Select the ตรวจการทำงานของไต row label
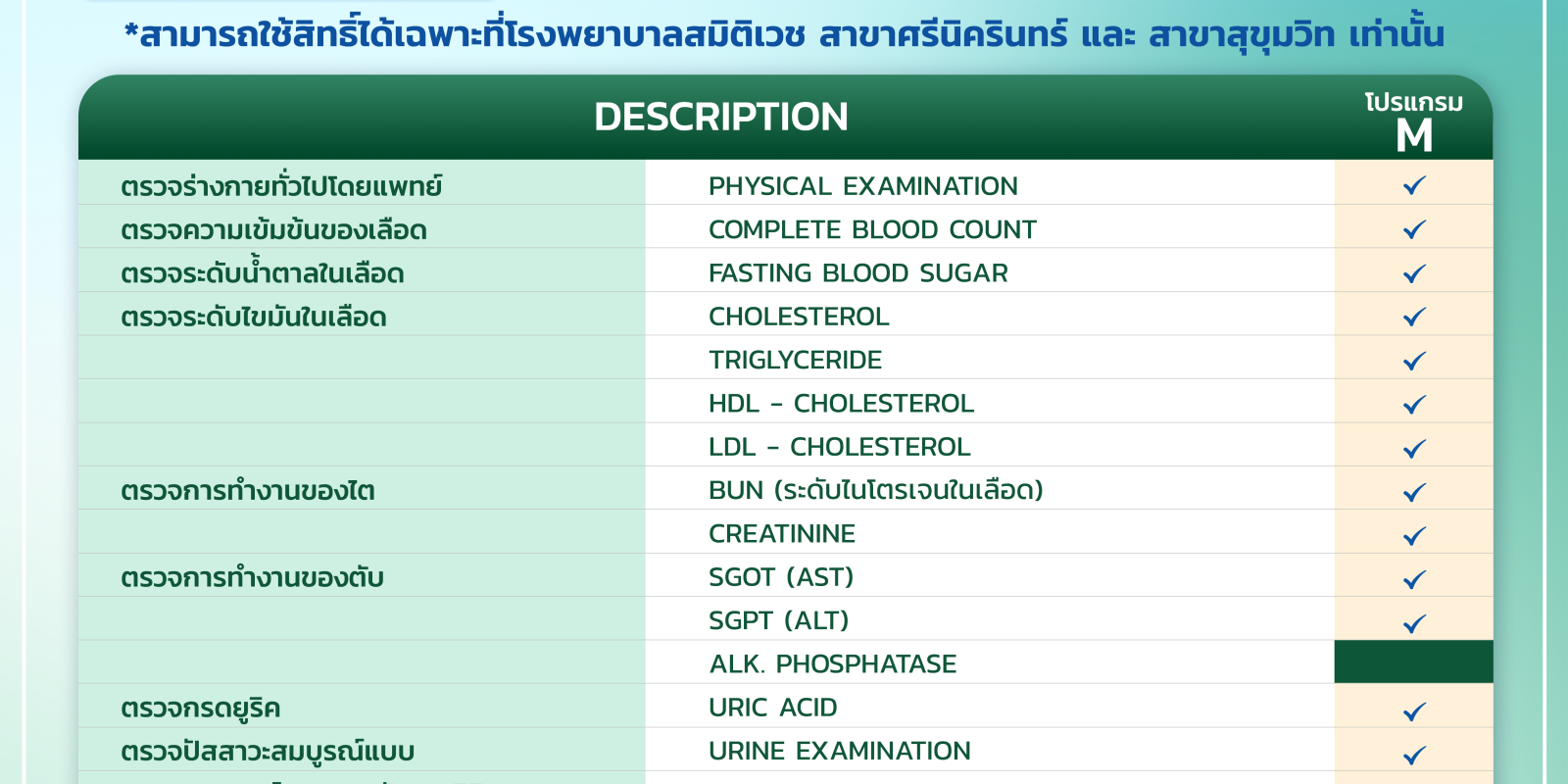Image resolution: width=1568 pixels, height=784 pixels. [248, 490]
